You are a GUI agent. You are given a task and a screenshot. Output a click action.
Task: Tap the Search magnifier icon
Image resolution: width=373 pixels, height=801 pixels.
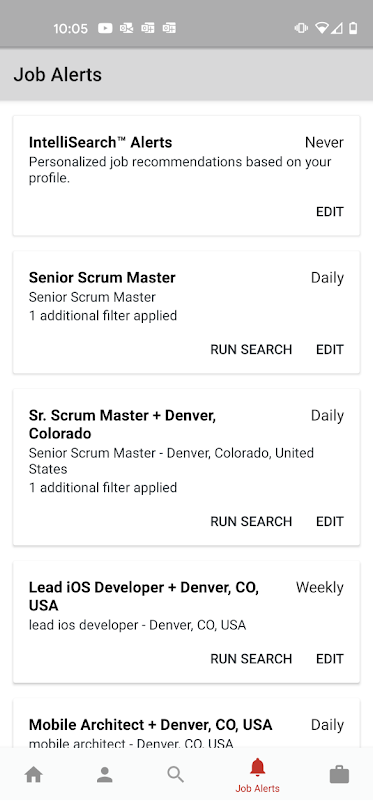coord(176,775)
